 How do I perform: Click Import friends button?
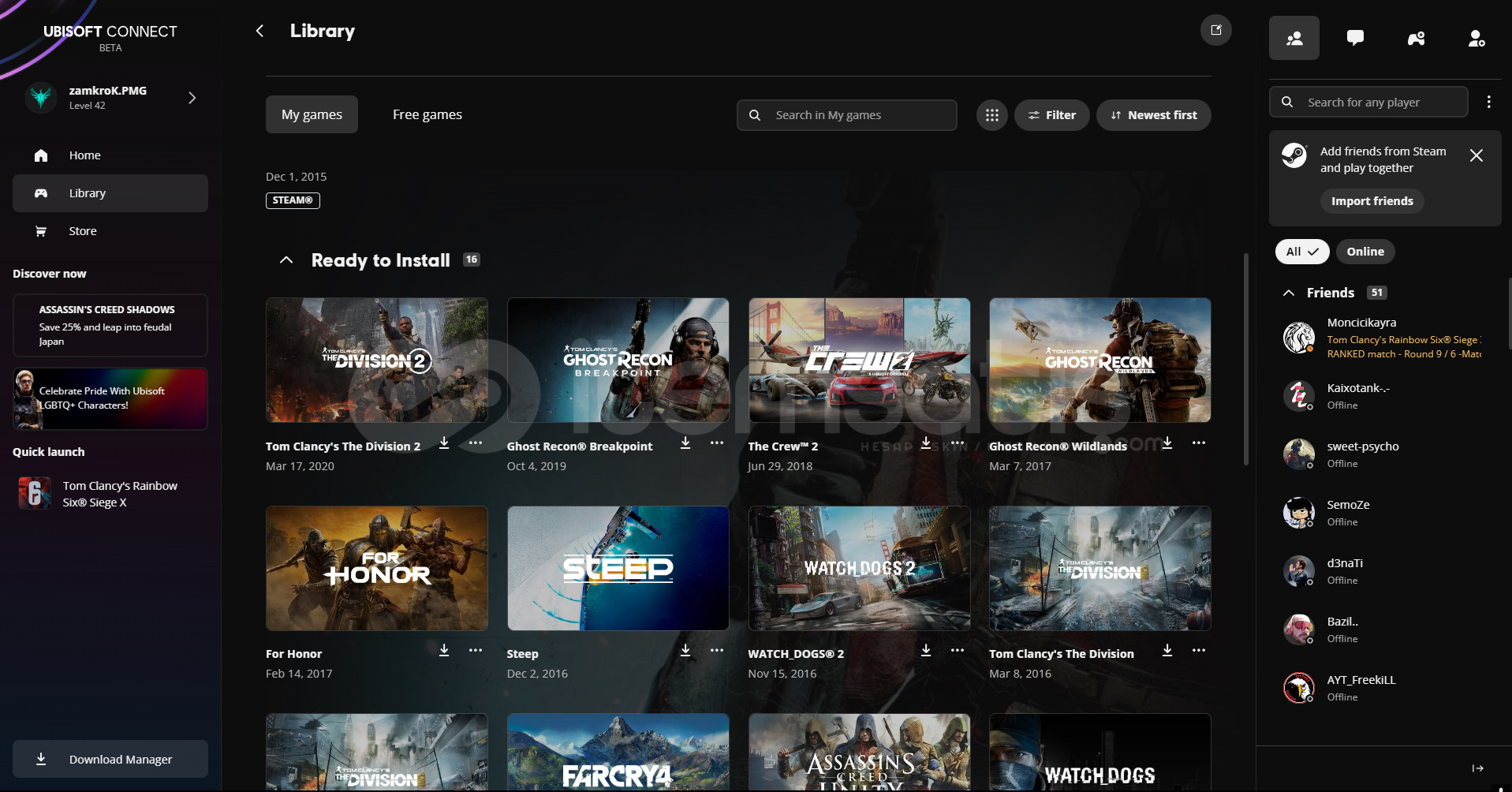[1372, 201]
